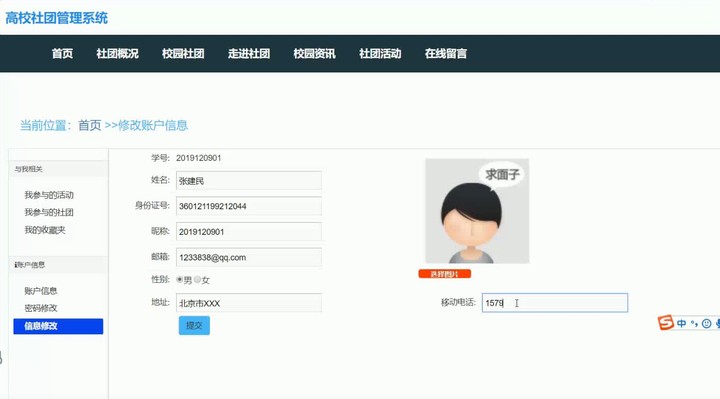Screen dimensions: 720x399
Task: Click the Sogou input method S icon
Action: pos(665,323)
